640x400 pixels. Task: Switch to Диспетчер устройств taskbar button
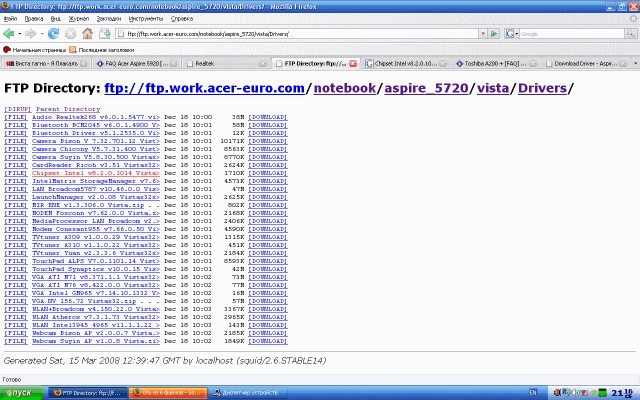pyautogui.click(x=249, y=393)
